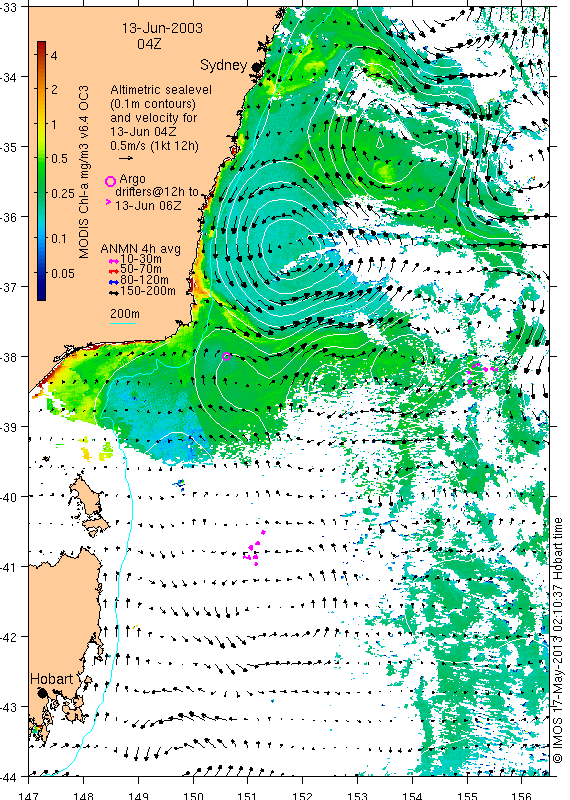
Task: Click the blue 80-120m ANMN legend arrow
Action: click(114, 282)
